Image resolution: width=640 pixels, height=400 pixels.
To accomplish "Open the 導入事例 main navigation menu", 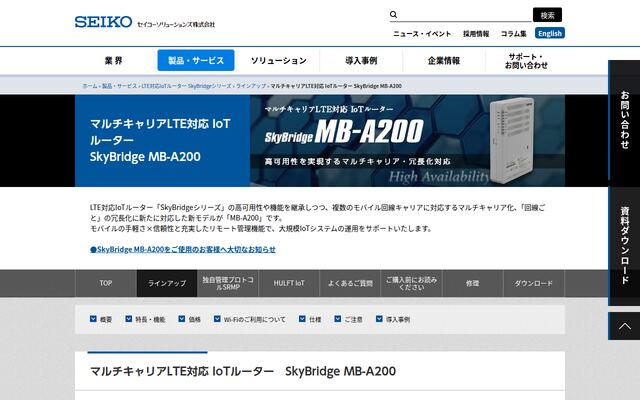I will click(x=361, y=61).
